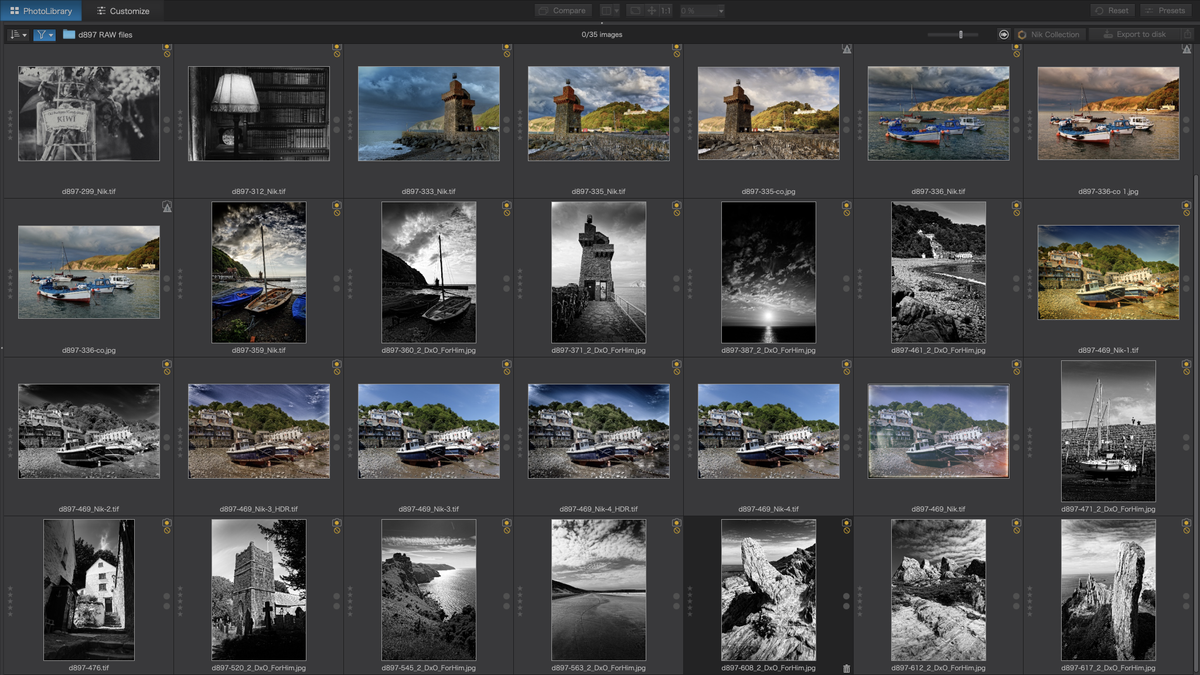Open the view mode dropdown next to Compare

point(609,11)
